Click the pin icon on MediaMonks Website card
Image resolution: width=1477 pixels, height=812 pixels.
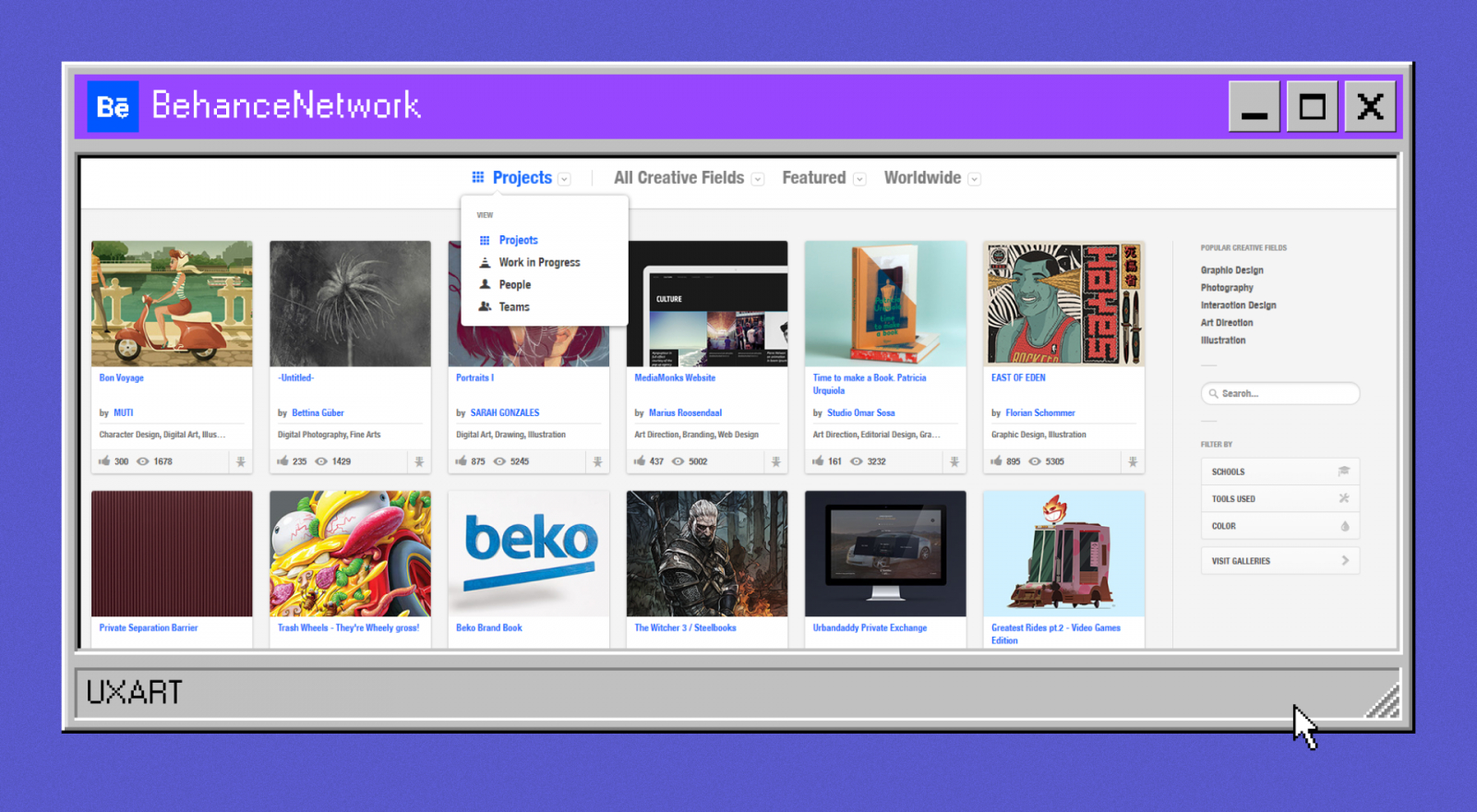click(x=776, y=461)
